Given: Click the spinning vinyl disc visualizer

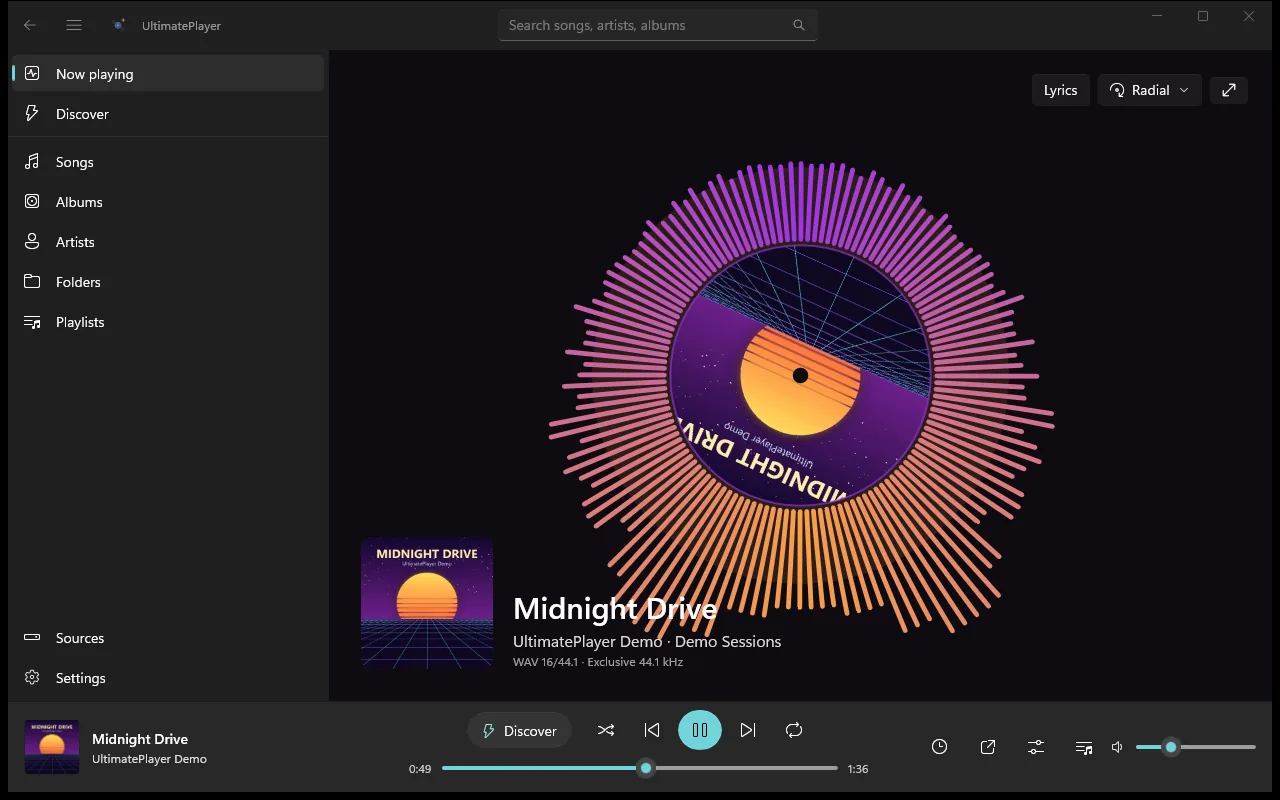Looking at the screenshot, I should (800, 376).
